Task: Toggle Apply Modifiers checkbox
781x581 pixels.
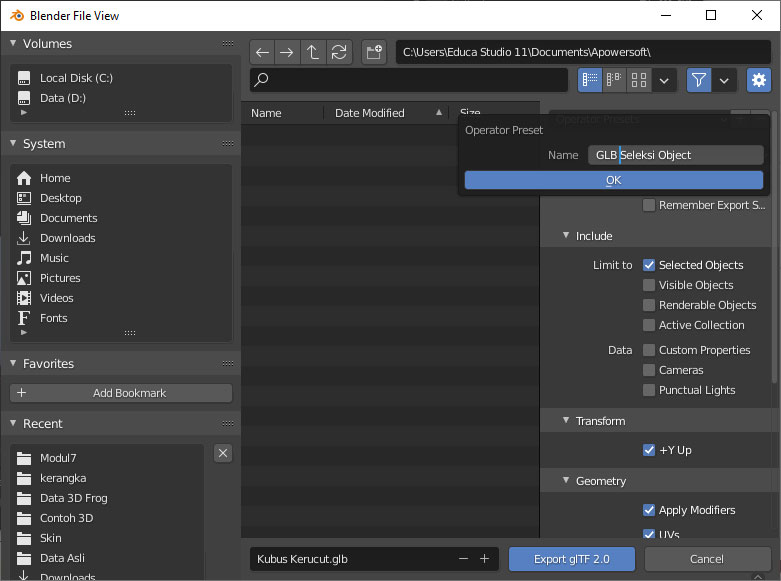Action: (x=649, y=510)
